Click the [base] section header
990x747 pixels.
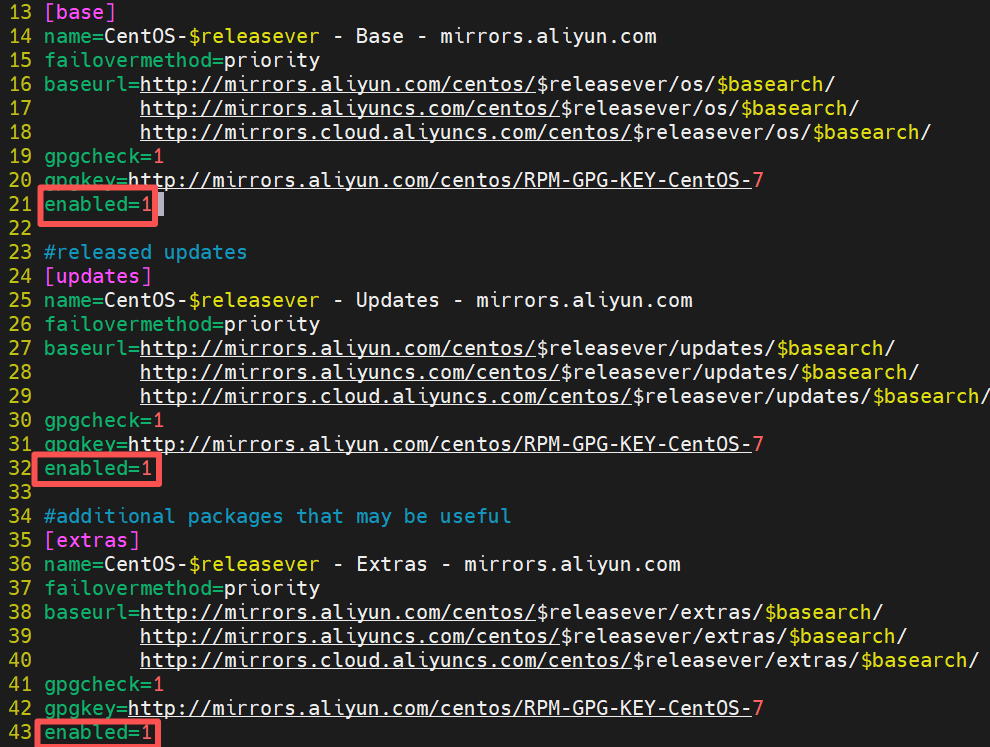80,12
